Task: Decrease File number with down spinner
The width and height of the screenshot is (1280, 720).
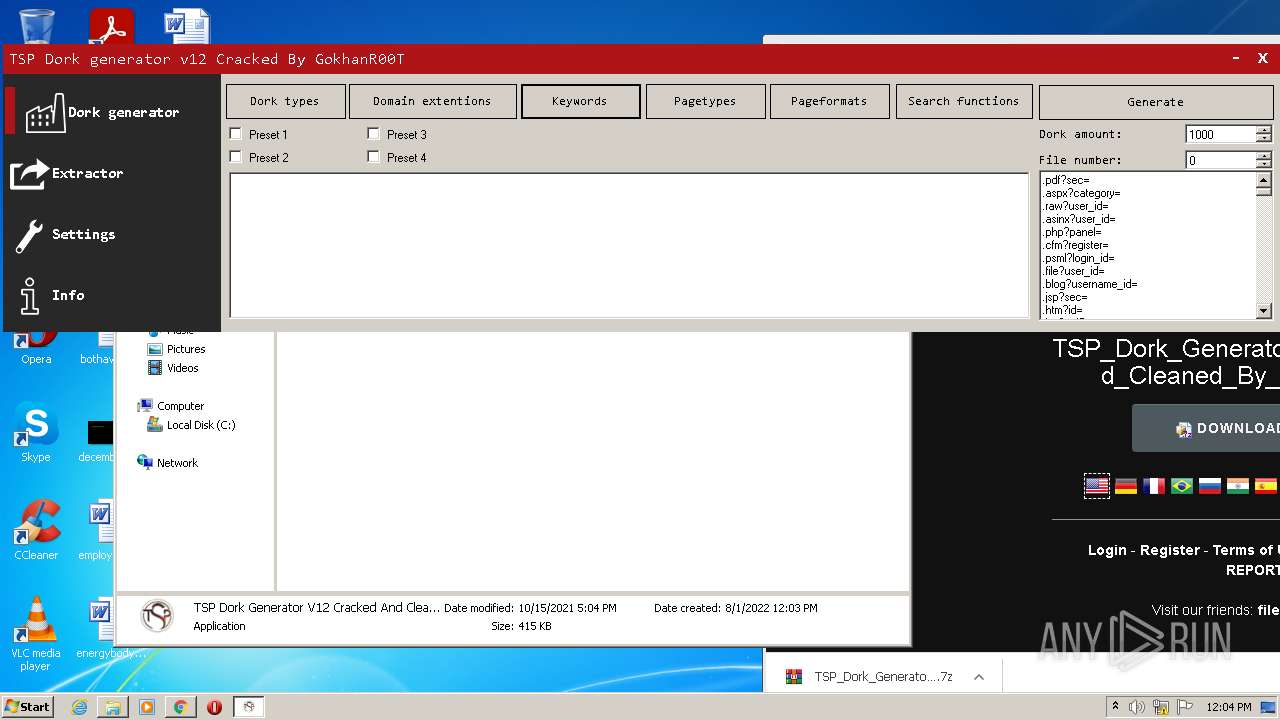Action: pos(1264,165)
